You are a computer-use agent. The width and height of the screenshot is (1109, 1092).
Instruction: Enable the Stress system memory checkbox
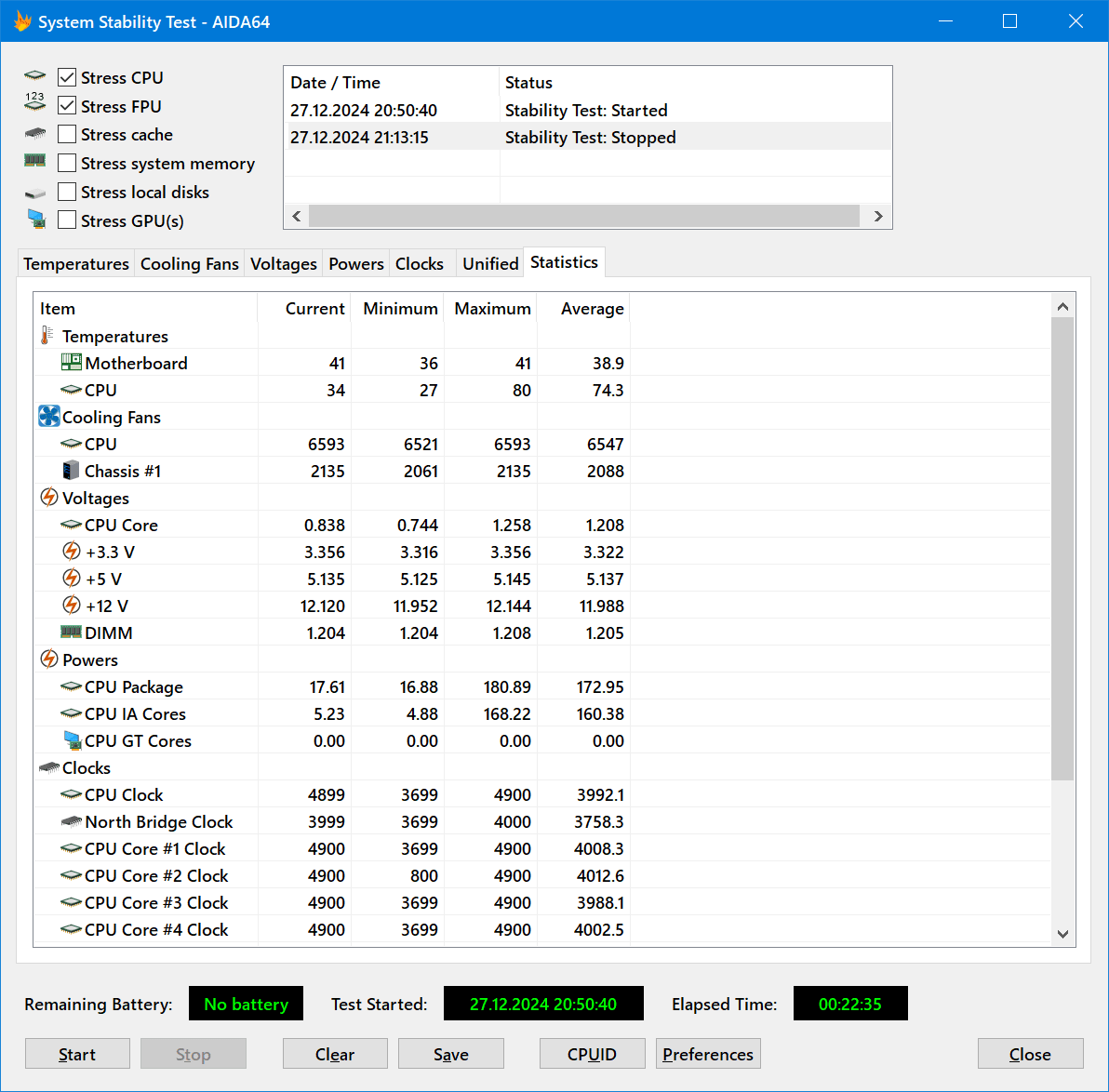(66, 163)
